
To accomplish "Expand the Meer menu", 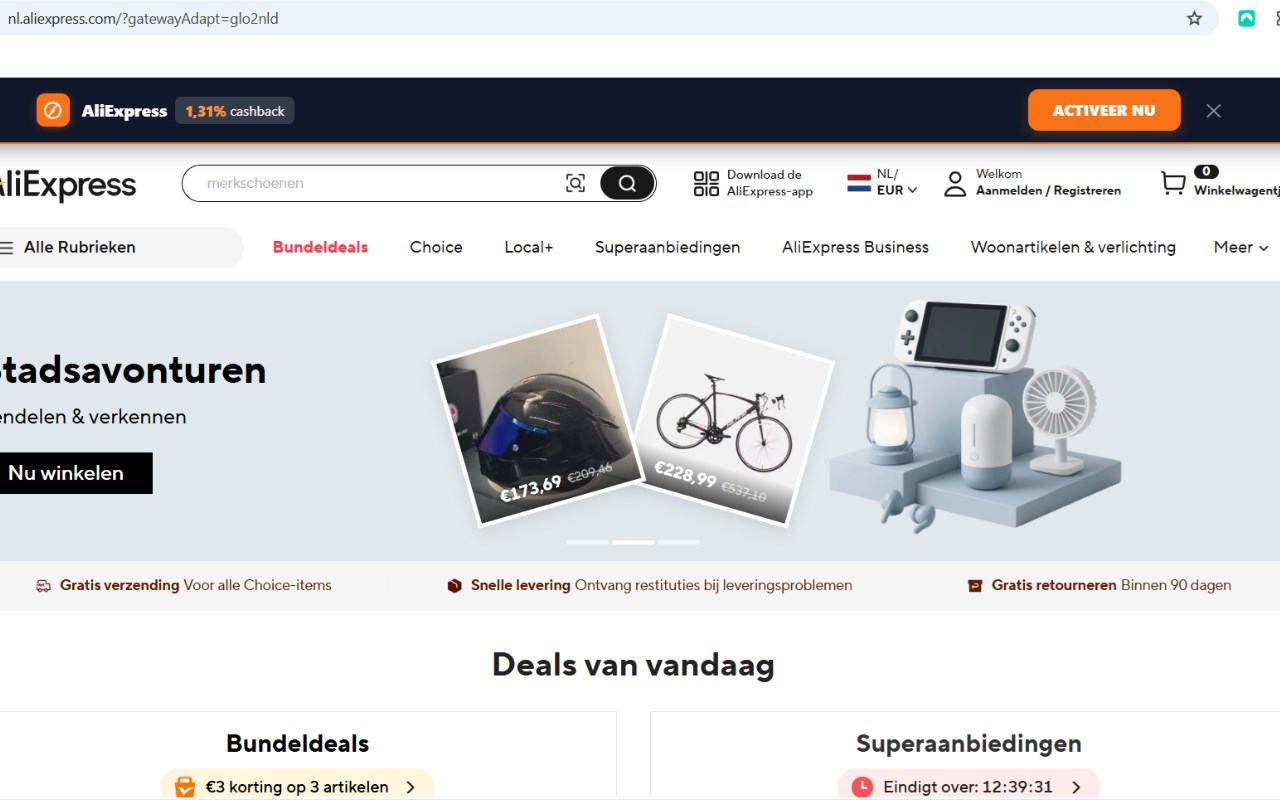I will pyautogui.click(x=1241, y=247).
